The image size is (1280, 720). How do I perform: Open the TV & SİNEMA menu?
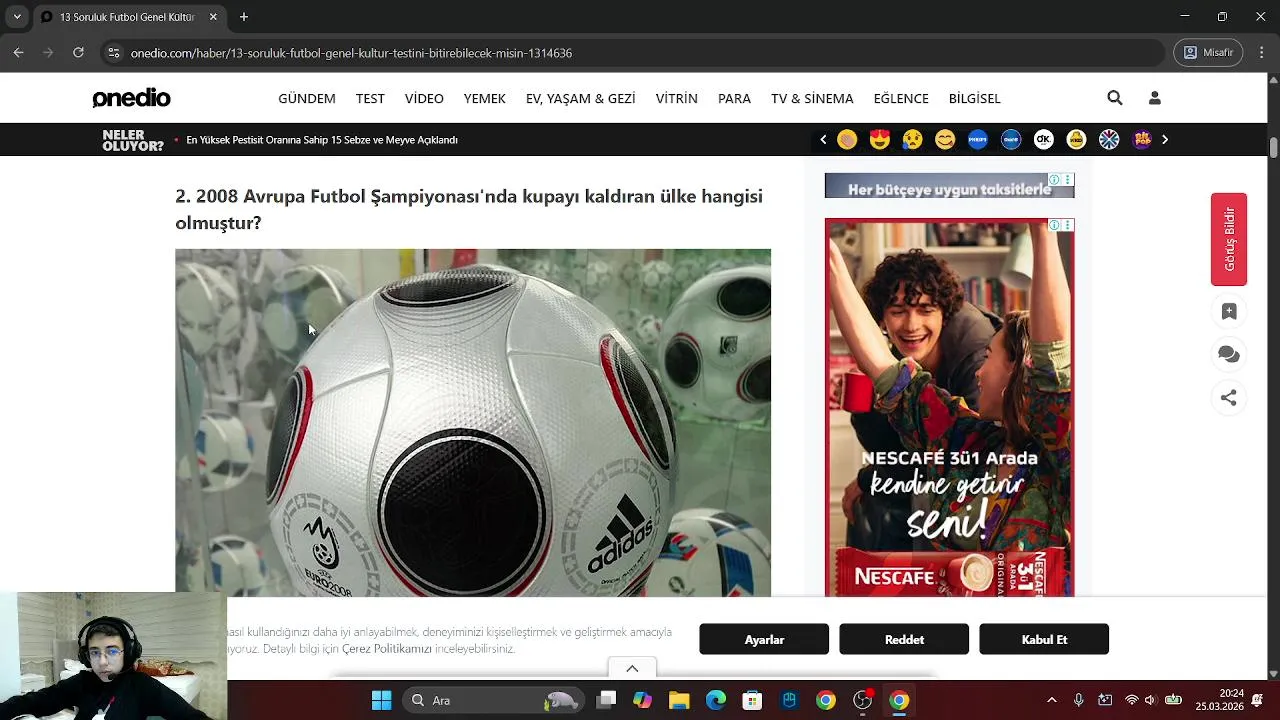[x=812, y=98]
